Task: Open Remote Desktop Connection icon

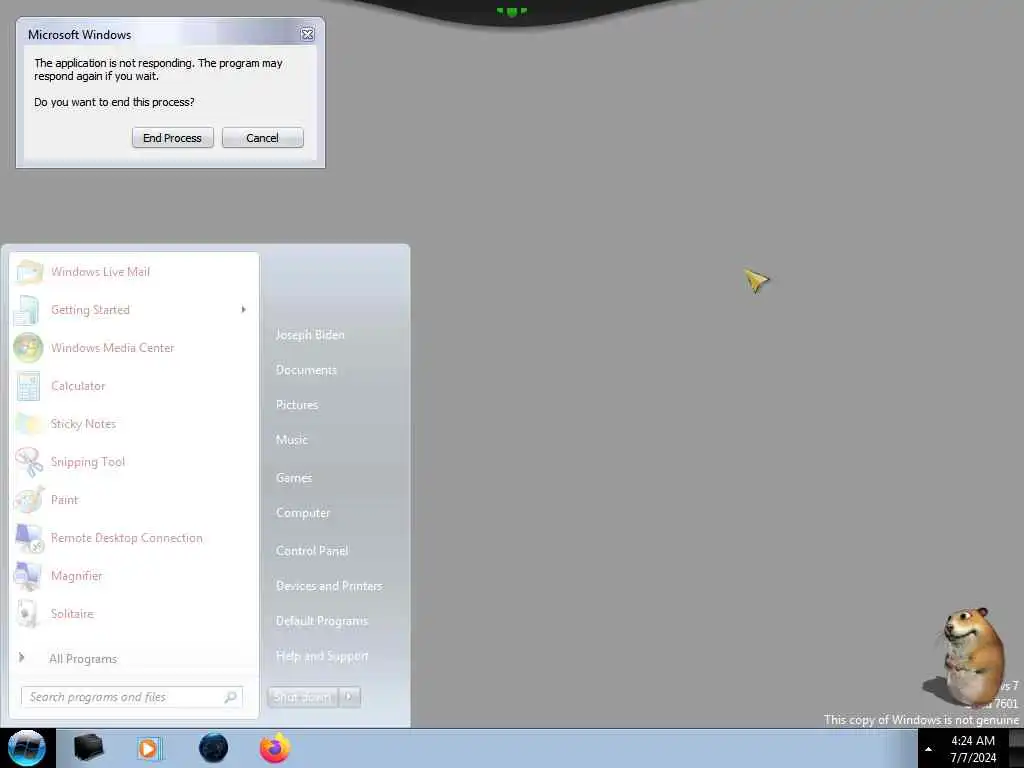Action: [x=28, y=538]
